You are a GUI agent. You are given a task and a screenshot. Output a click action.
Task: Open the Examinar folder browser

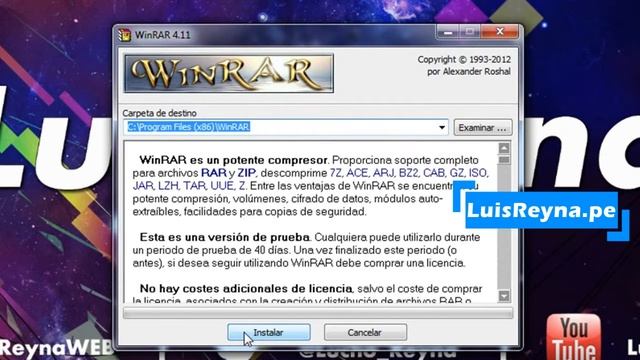pos(483,128)
